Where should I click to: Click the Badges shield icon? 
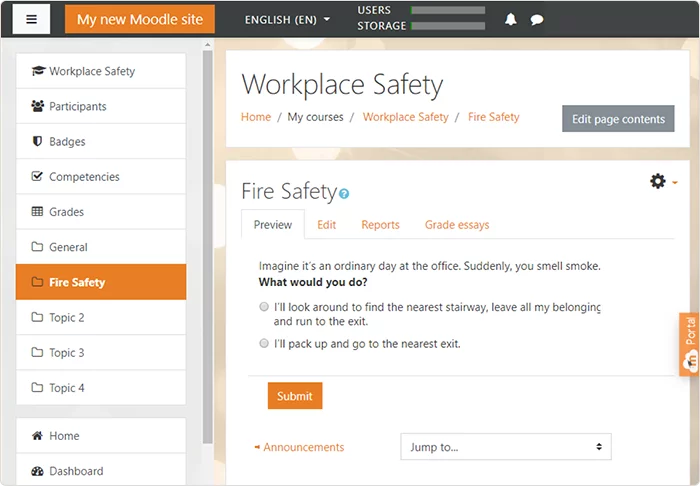[x=38, y=142]
